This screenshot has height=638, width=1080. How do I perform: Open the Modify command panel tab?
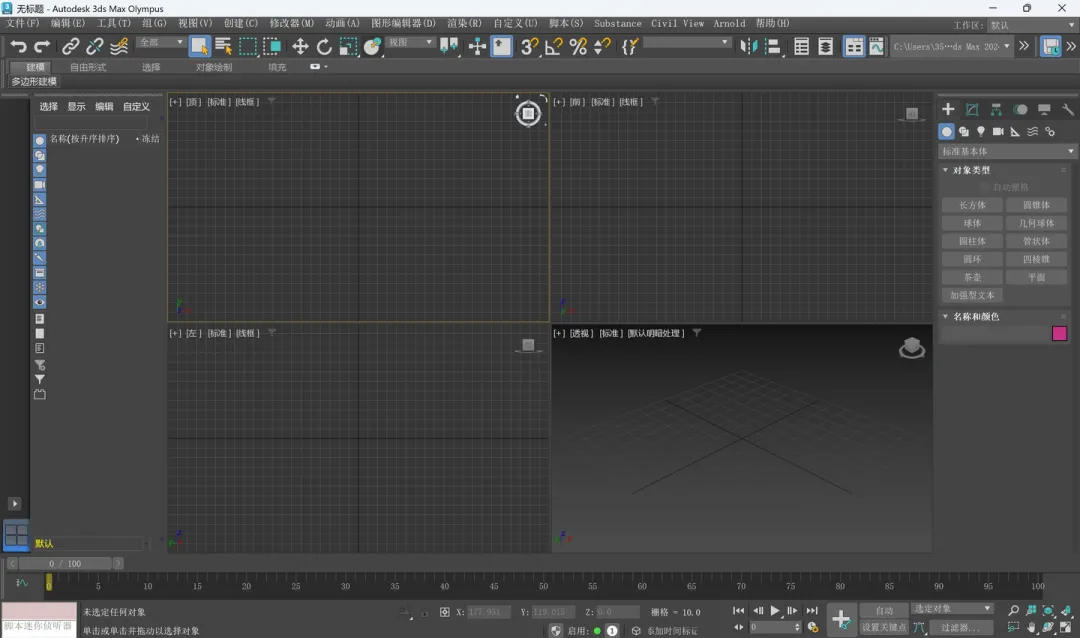coord(972,110)
